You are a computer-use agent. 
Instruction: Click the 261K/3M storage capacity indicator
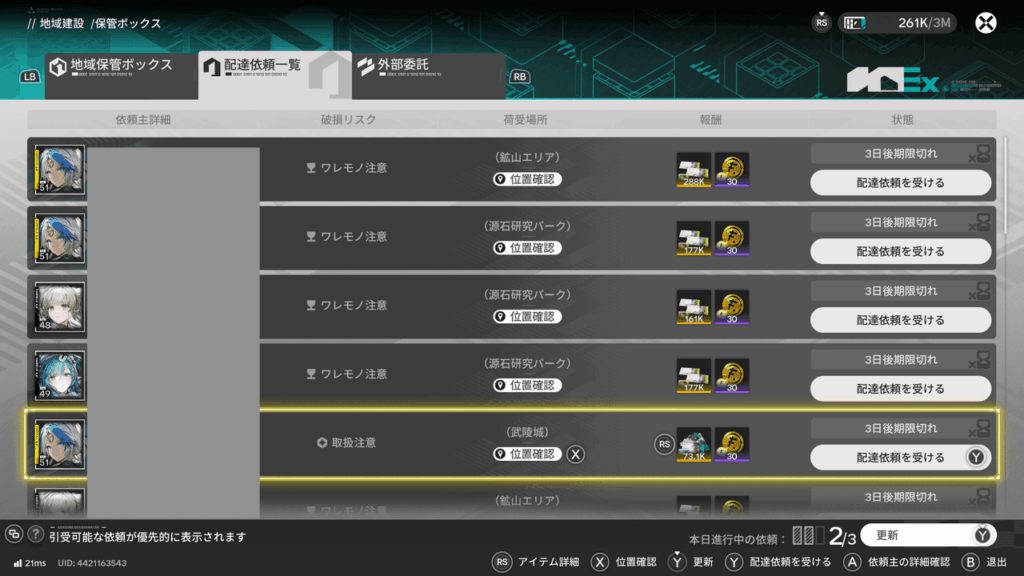(x=898, y=23)
